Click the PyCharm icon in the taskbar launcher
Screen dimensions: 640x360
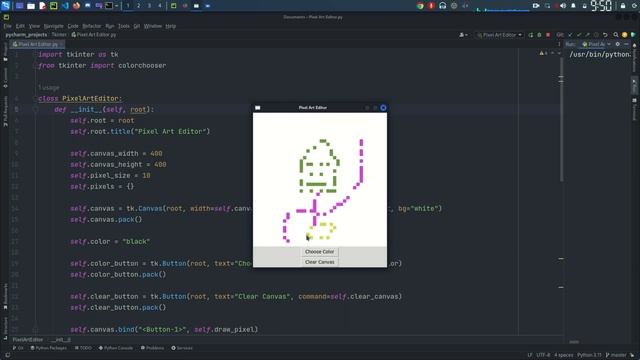tap(54, 6)
